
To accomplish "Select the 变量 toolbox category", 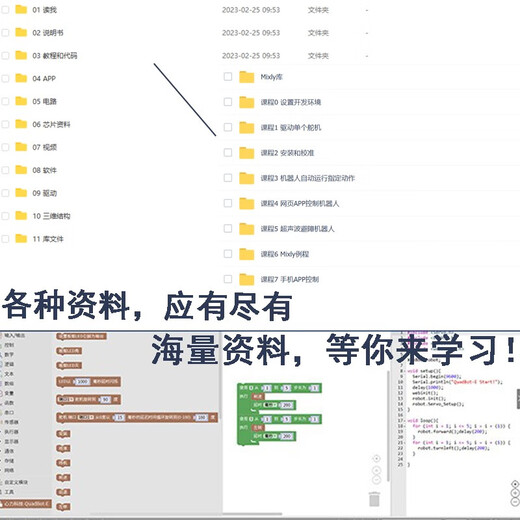I will 9,393.
